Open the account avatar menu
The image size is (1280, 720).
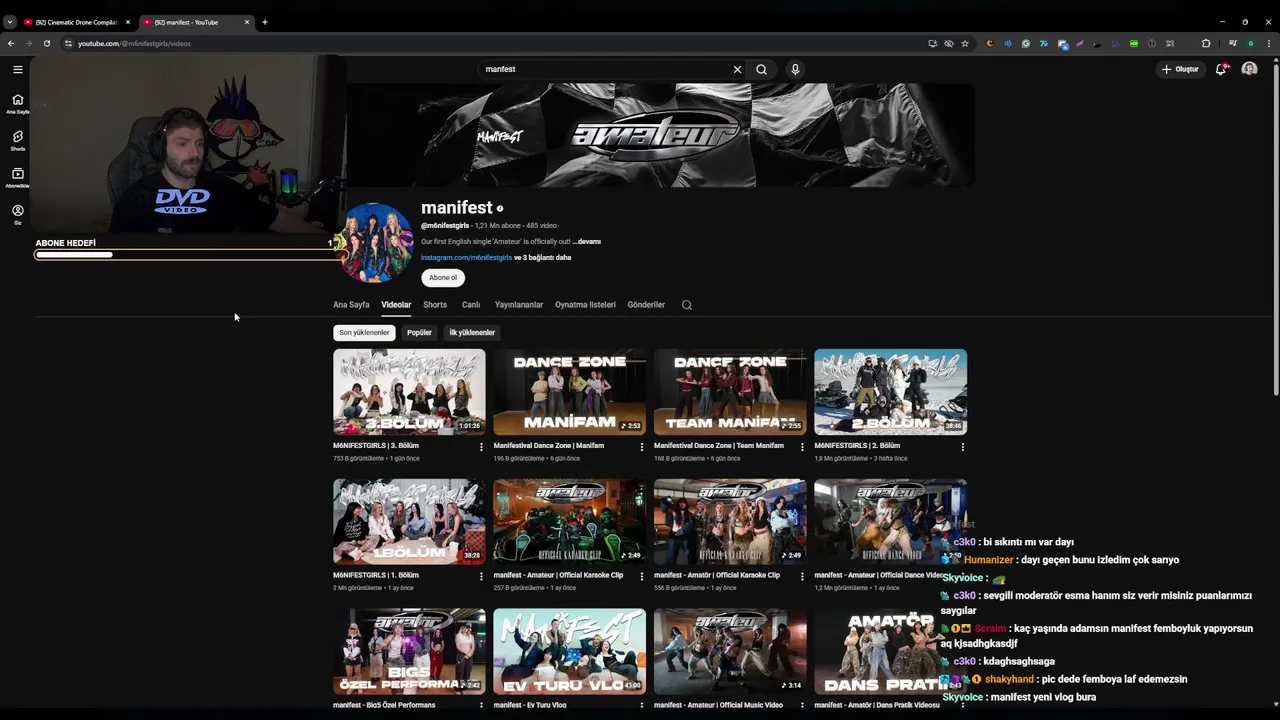click(x=1249, y=69)
